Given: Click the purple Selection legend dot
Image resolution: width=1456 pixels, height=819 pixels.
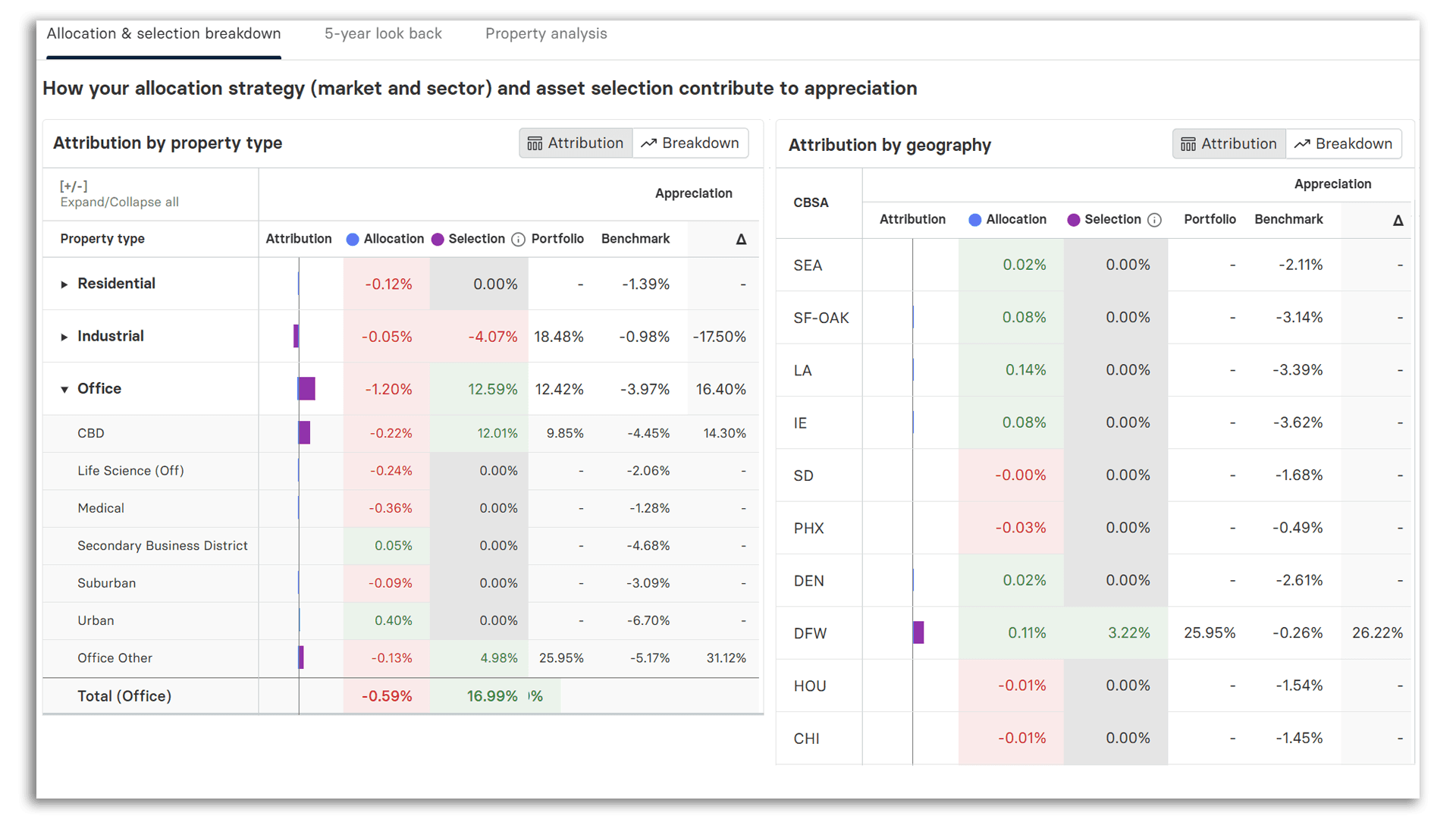Looking at the screenshot, I should tap(438, 239).
